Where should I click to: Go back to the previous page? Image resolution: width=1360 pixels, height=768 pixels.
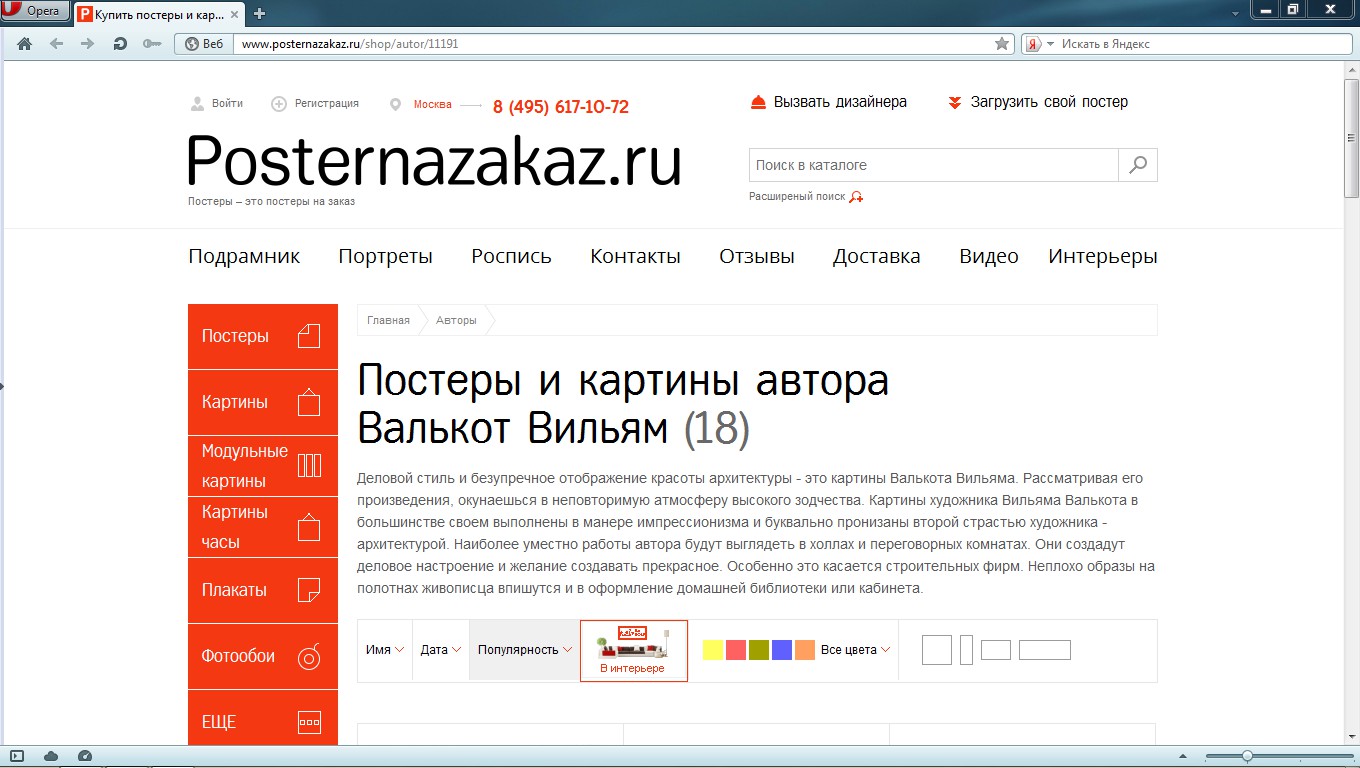(x=56, y=44)
